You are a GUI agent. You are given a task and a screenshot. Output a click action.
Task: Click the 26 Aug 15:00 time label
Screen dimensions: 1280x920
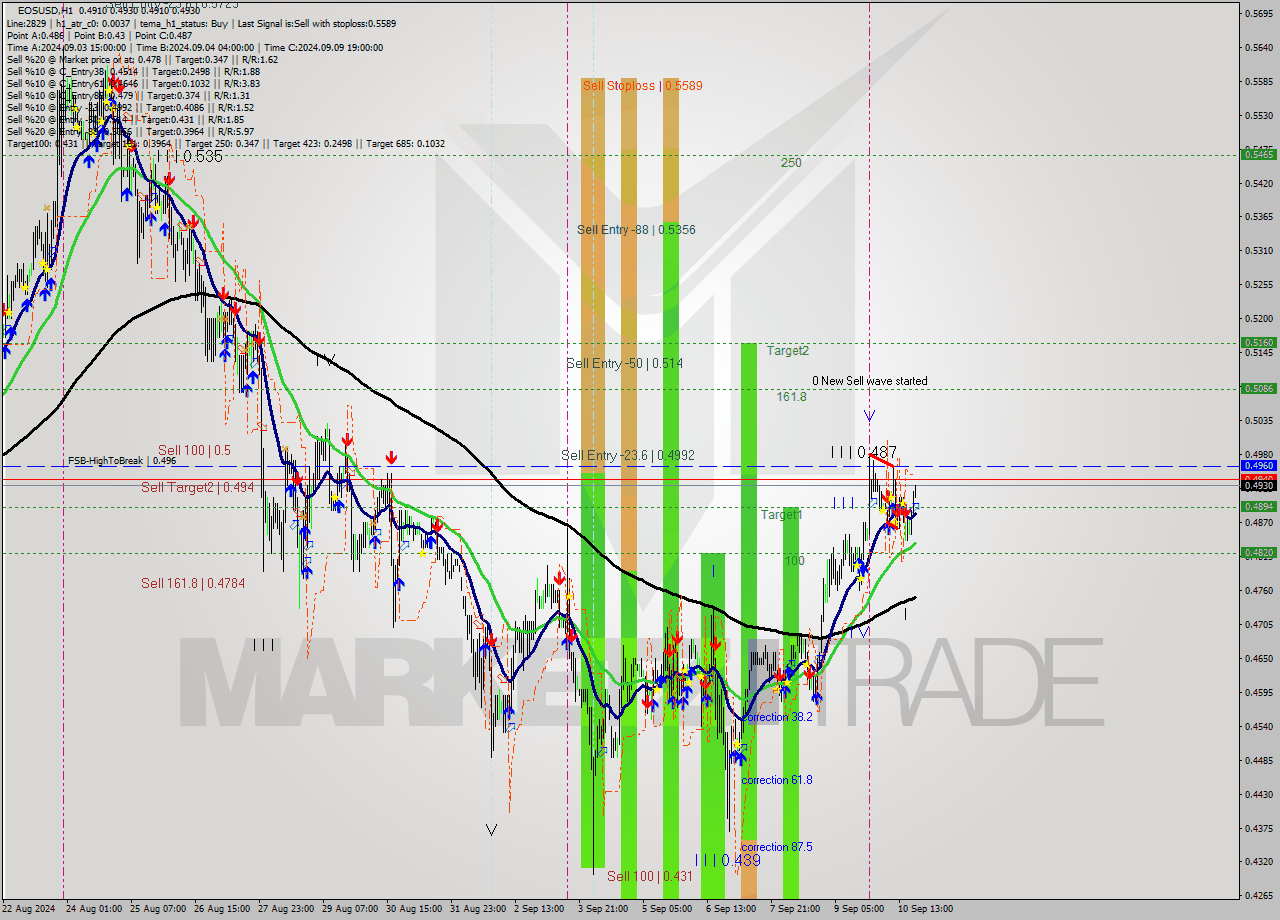pyautogui.click(x=224, y=909)
